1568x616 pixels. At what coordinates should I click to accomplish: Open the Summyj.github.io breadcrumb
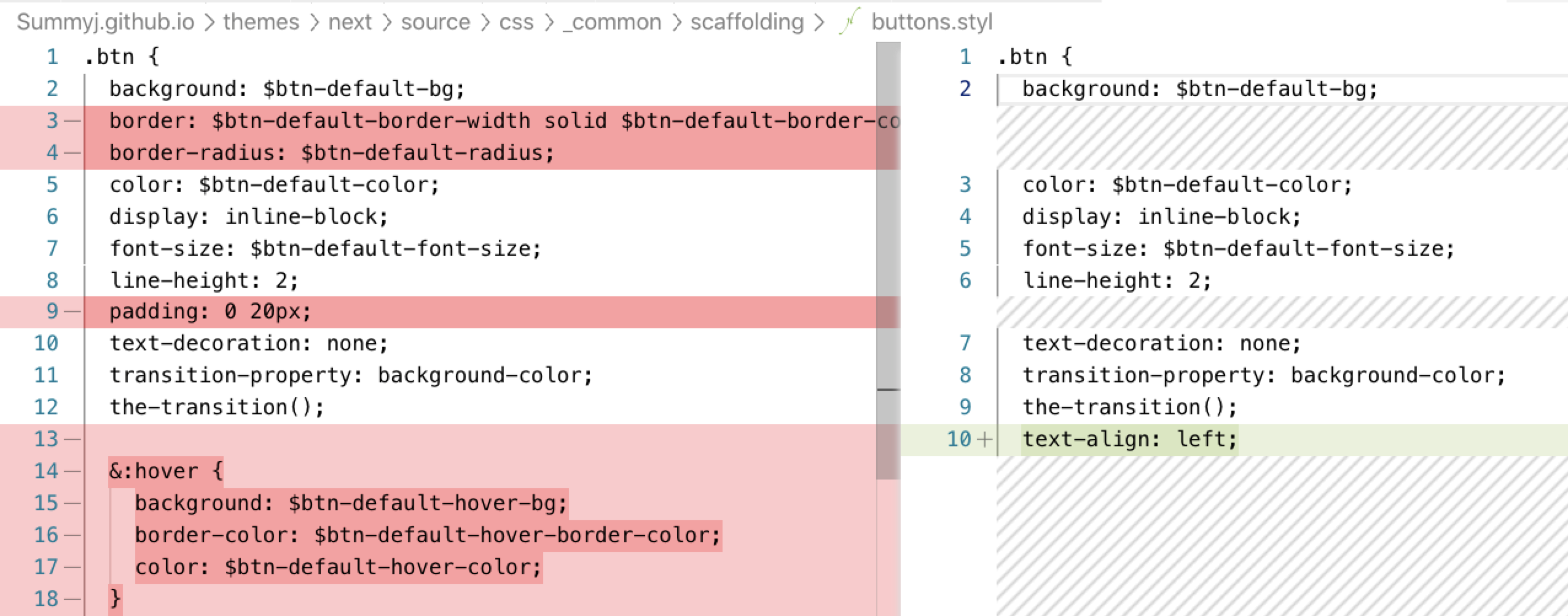click(x=105, y=22)
